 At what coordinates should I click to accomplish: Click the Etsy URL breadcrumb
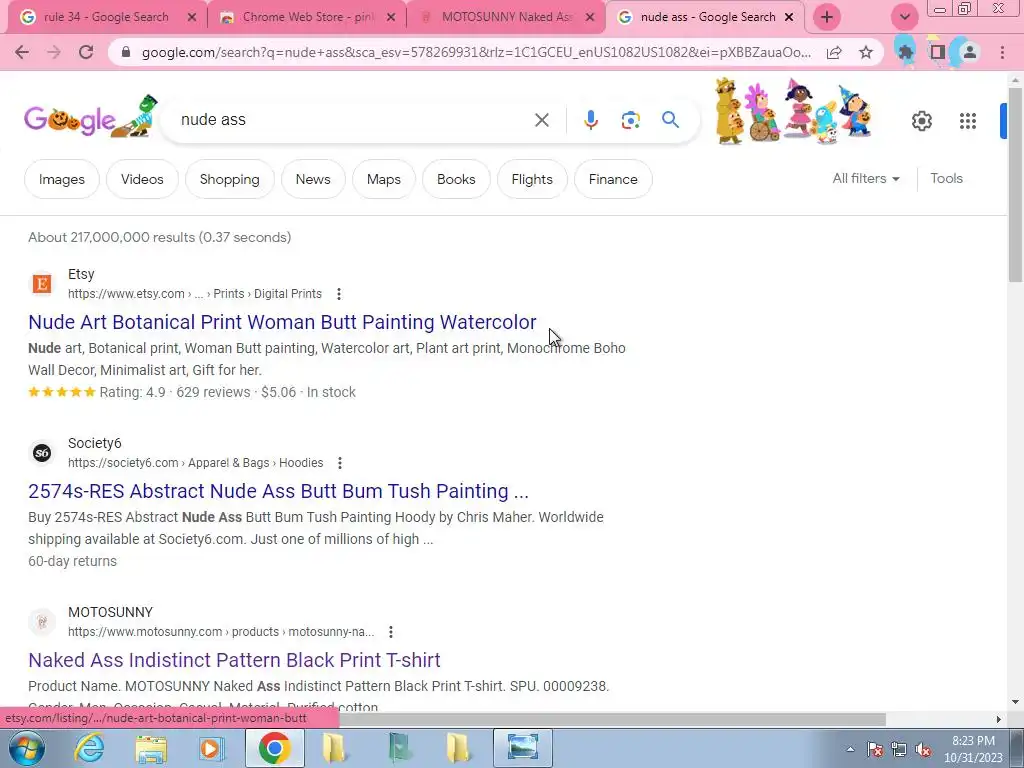pyautogui.click(x=195, y=294)
